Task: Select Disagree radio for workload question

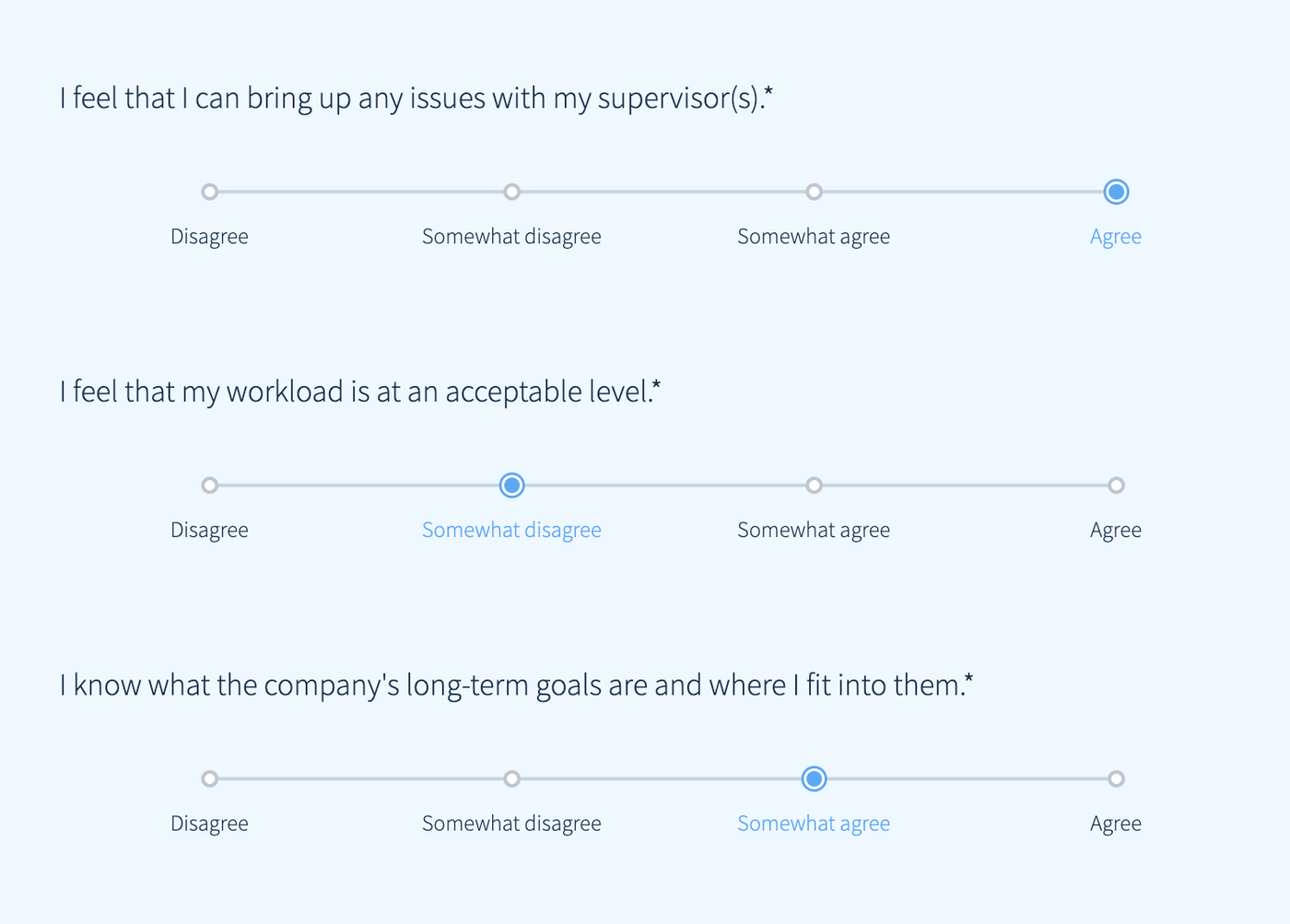Action: pos(210,485)
